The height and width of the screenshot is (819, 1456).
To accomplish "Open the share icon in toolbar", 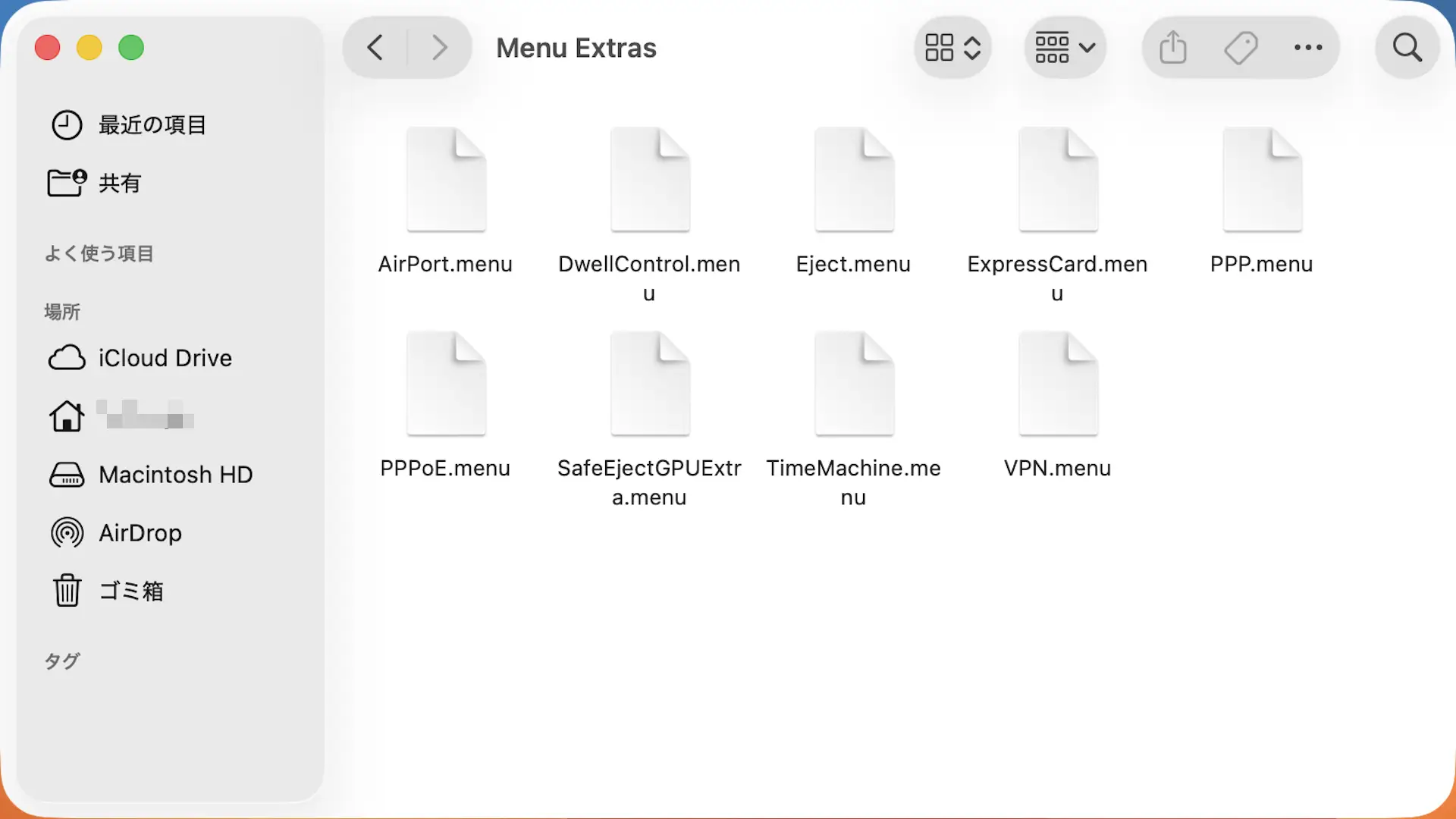I will click(1172, 48).
